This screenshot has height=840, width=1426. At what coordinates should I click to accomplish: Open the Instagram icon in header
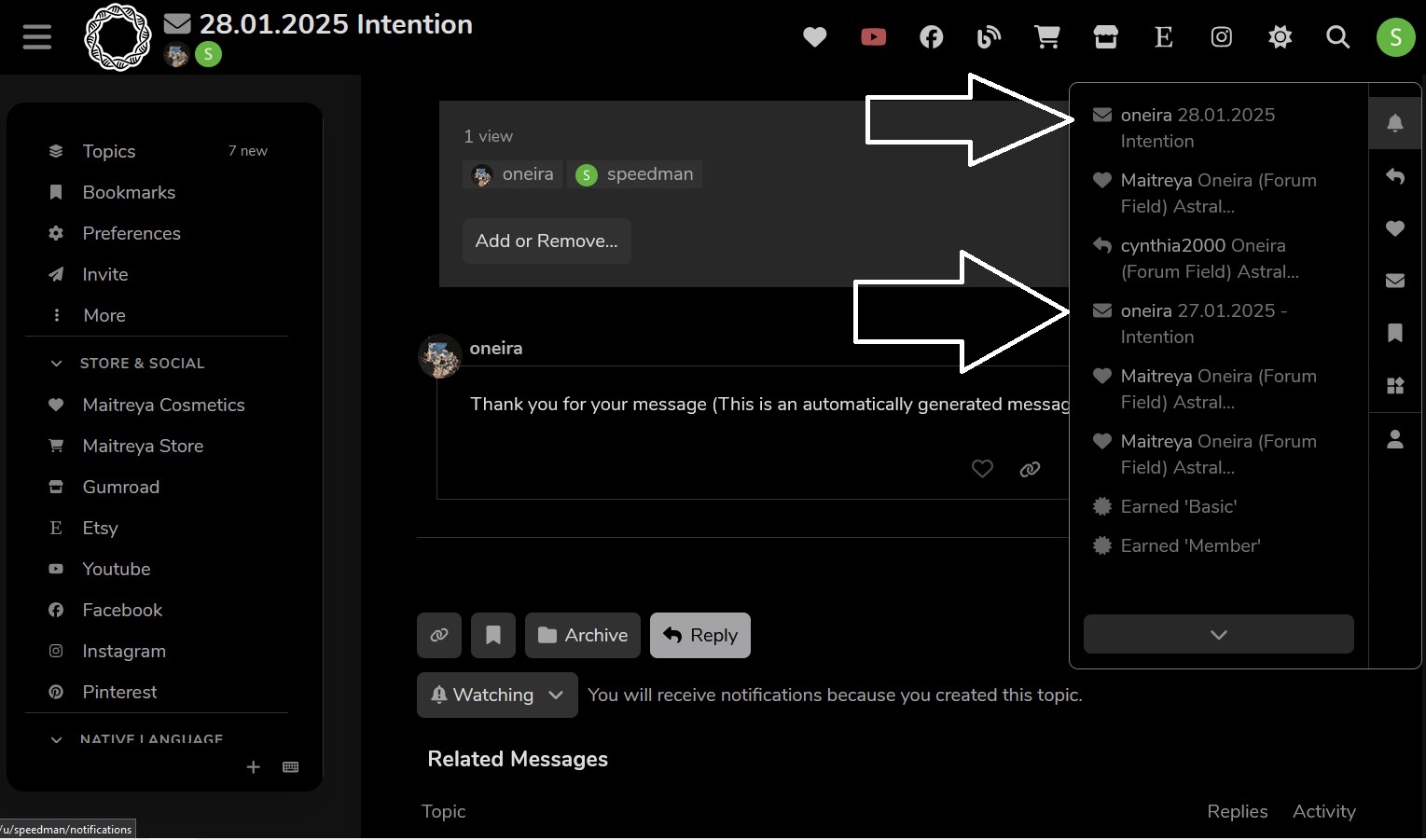(x=1222, y=37)
